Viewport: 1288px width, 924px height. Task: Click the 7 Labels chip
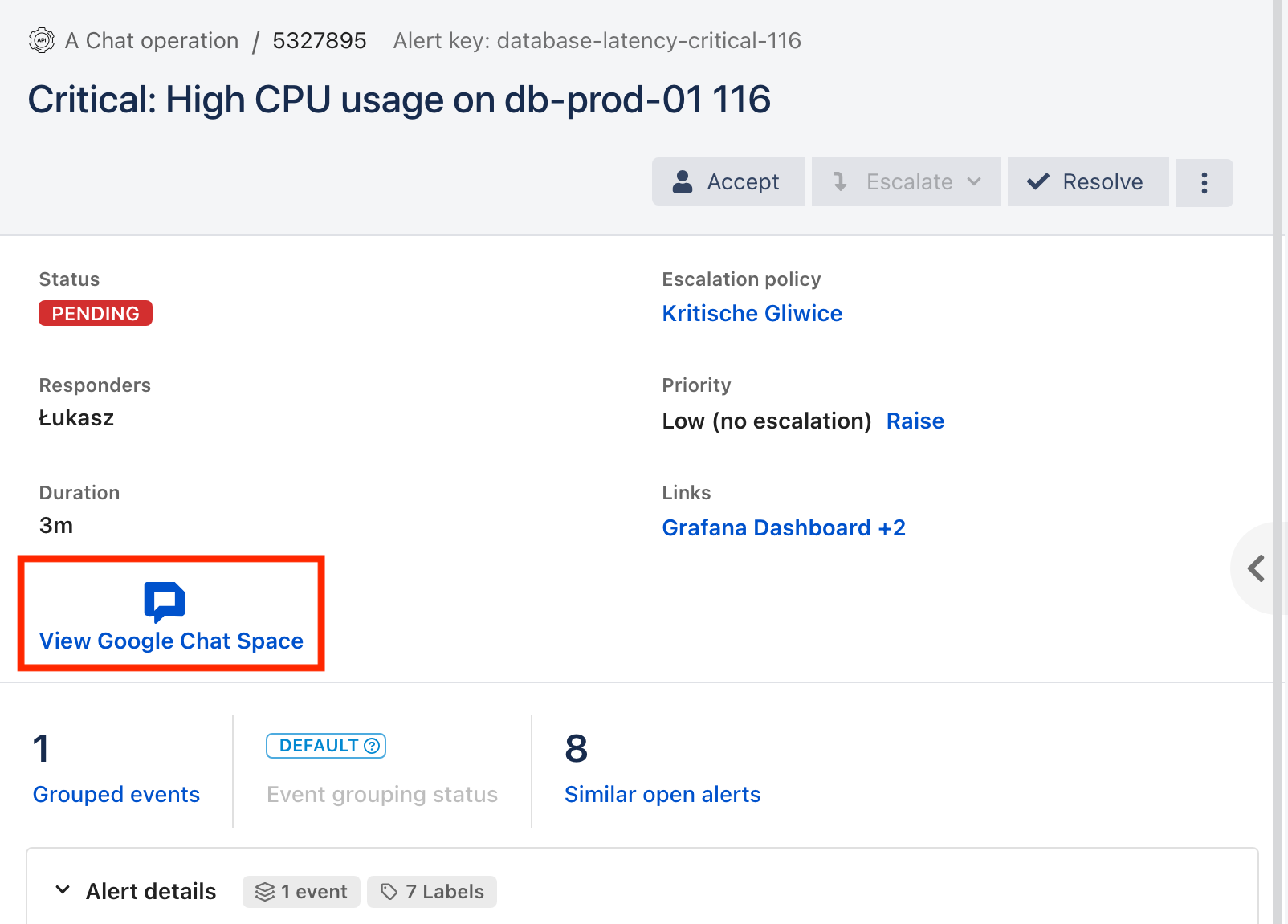click(x=432, y=892)
